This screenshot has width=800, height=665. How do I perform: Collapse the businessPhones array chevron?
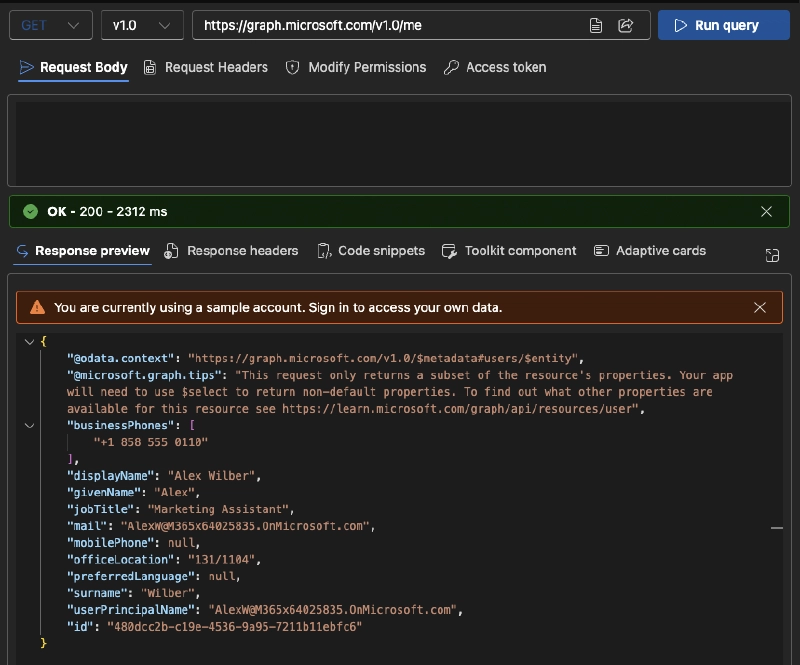30,426
